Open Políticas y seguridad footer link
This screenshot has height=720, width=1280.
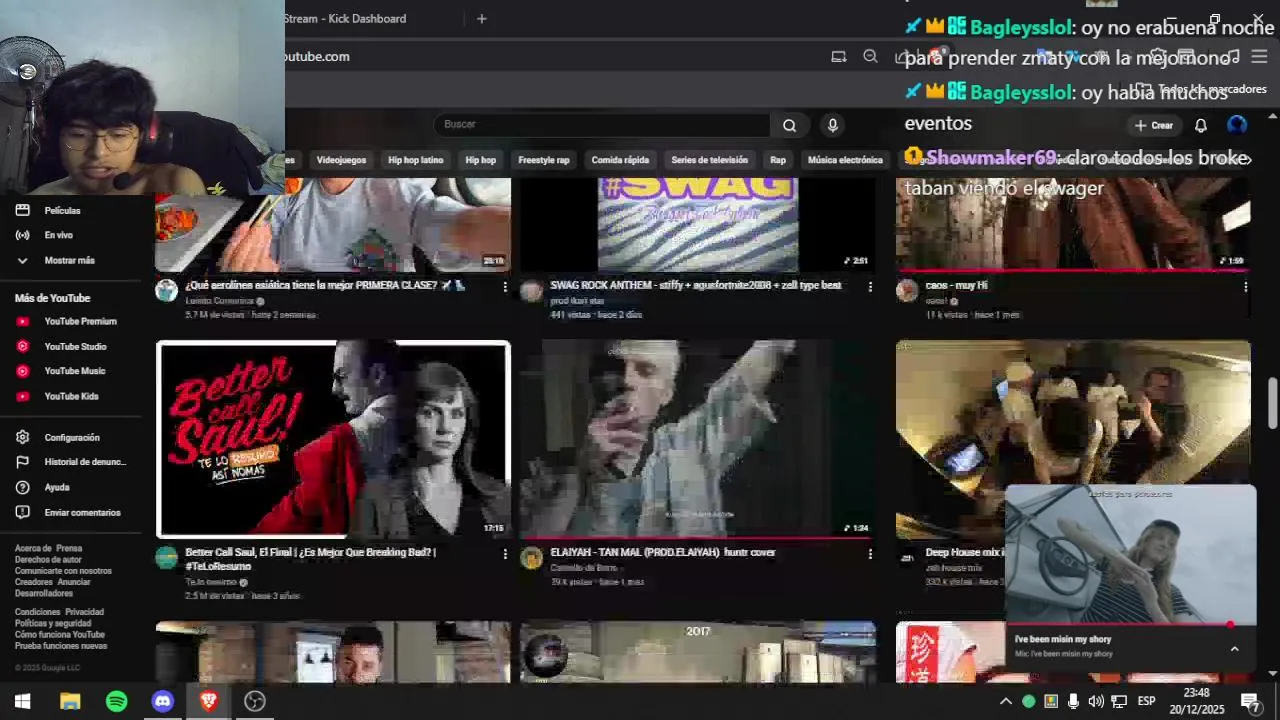[53, 623]
